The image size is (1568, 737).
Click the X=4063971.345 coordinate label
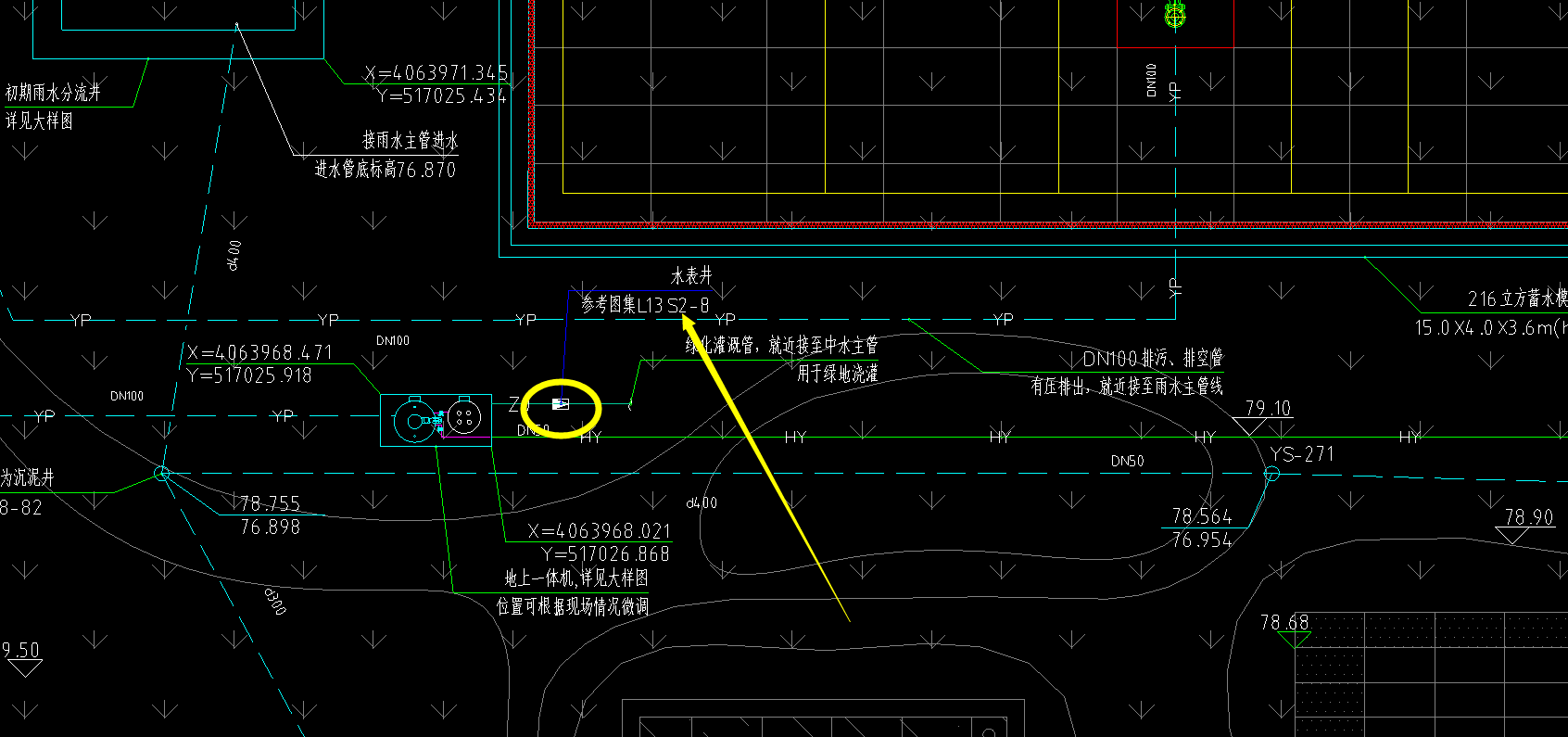pos(436,73)
